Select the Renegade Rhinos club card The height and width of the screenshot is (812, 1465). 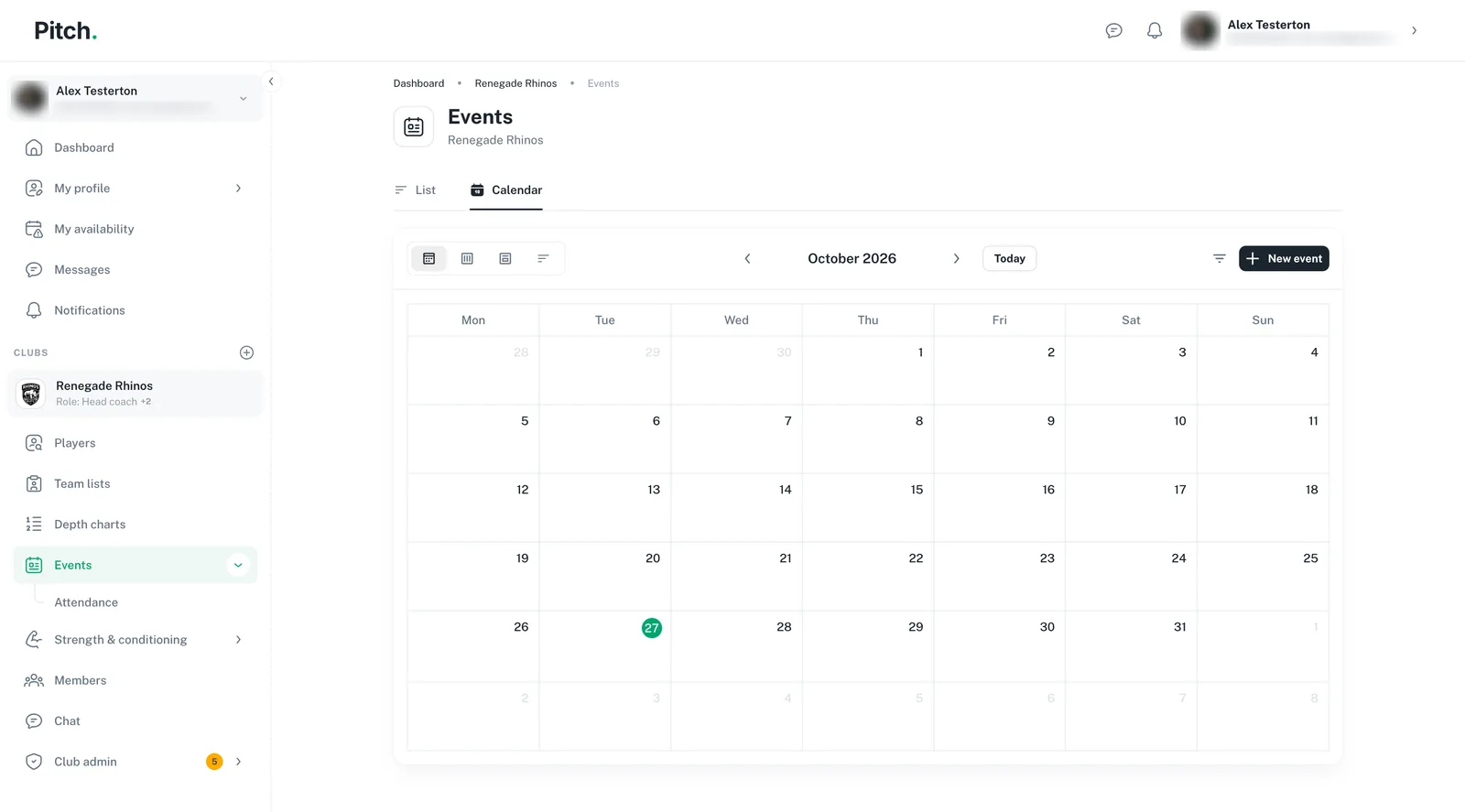(136, 394)
